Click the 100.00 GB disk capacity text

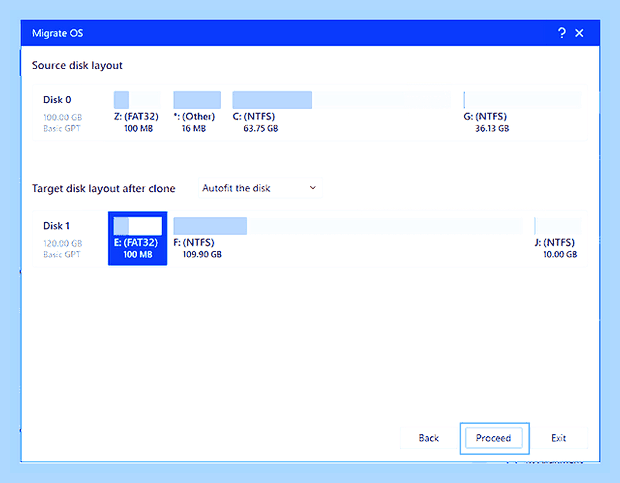(62, 117)
